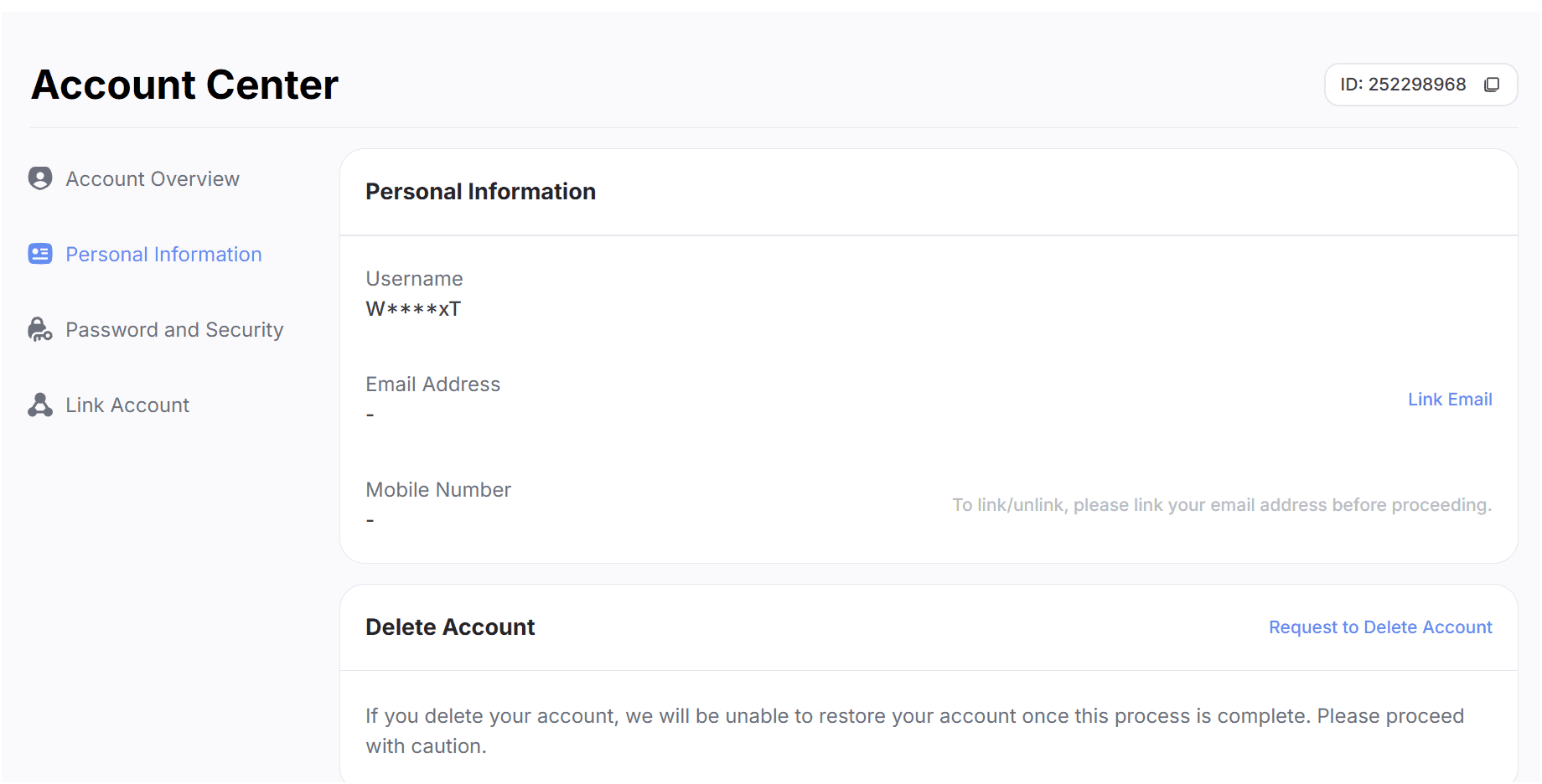Click the Mobile Number field label

438,490
